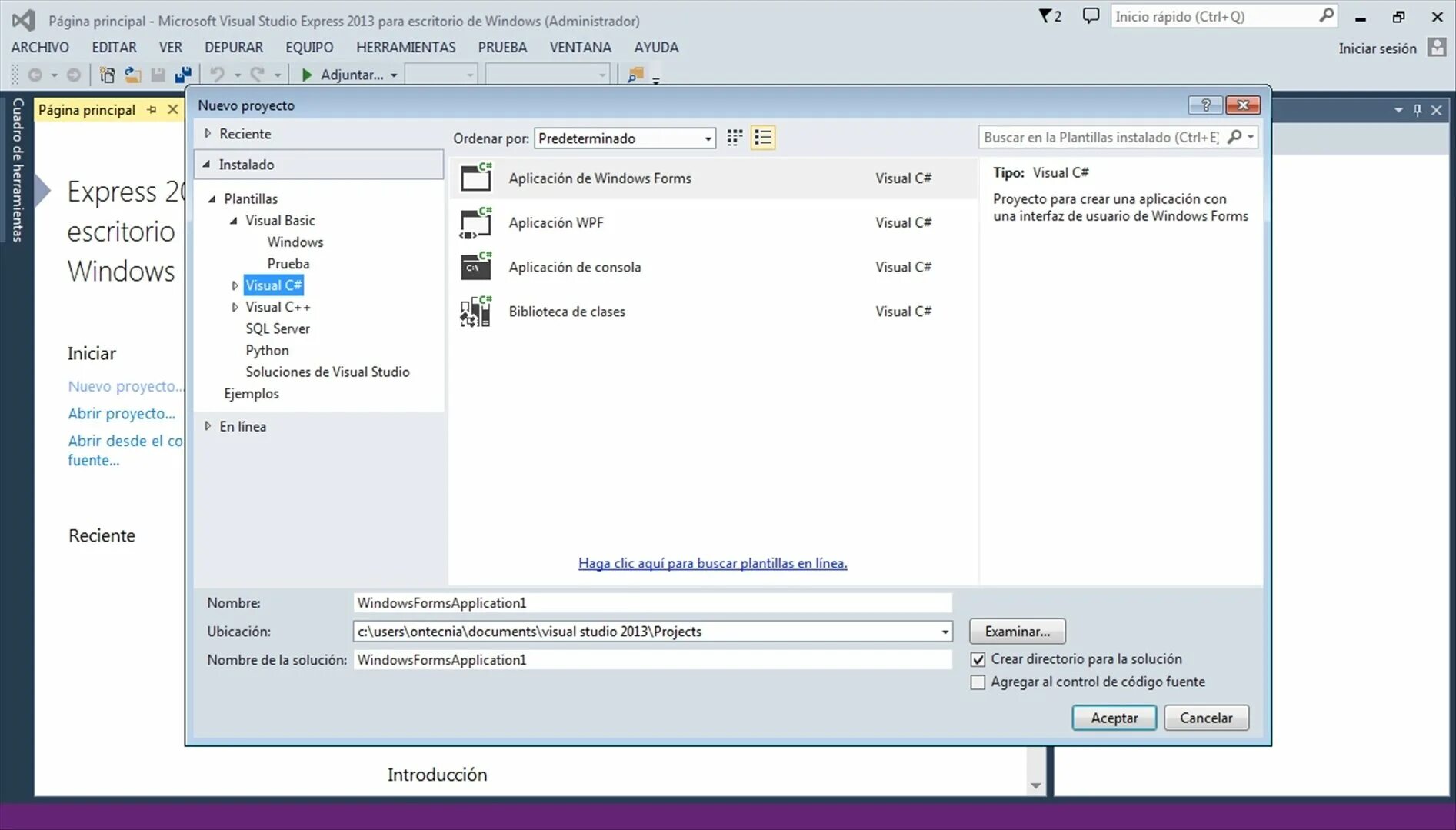Click the Cancelar button
The image size is (1456, 830).
pyautogui.click(x=1206, y=718)
